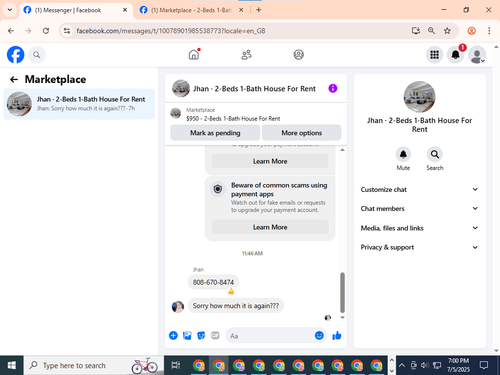The image size is (500, 375).
Task: Click the chat scroll down arrow
Action: (x=342, y=317)
